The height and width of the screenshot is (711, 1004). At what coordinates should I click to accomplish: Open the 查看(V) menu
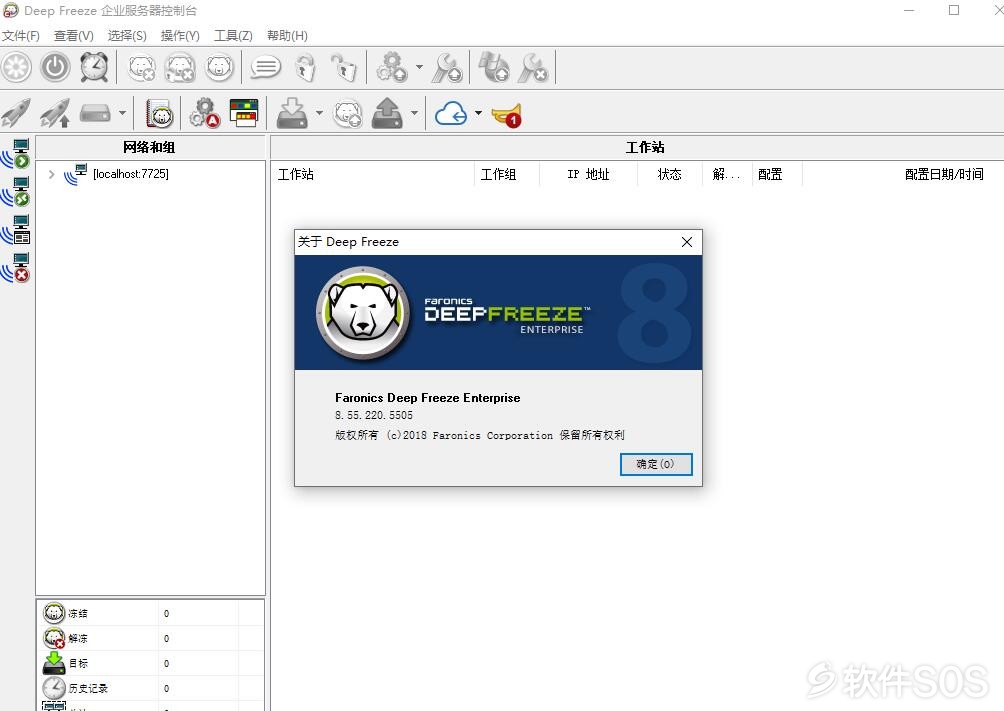[x=74, y=36]
